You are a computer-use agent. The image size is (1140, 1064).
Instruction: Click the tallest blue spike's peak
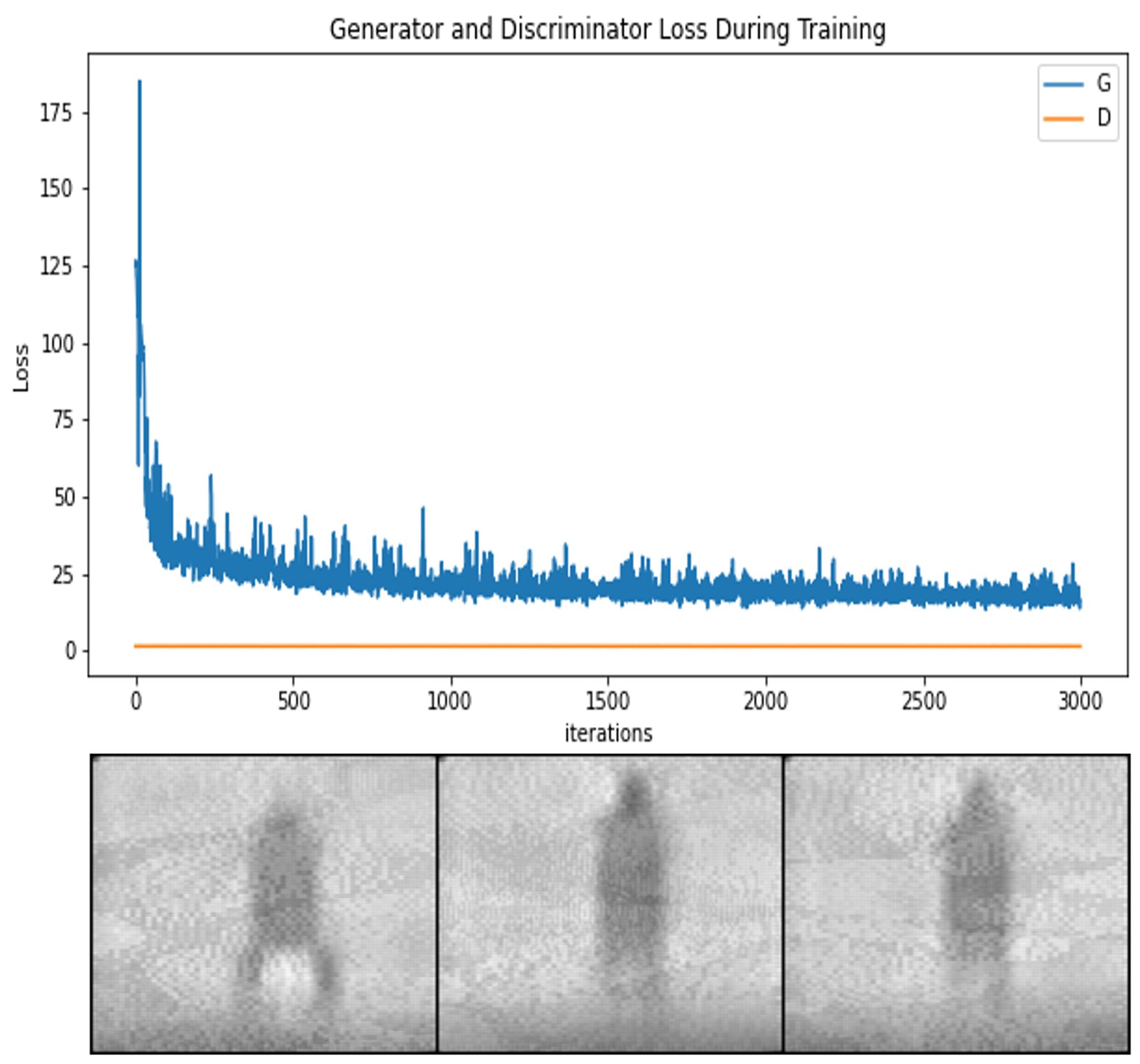[x=139, y=82]
